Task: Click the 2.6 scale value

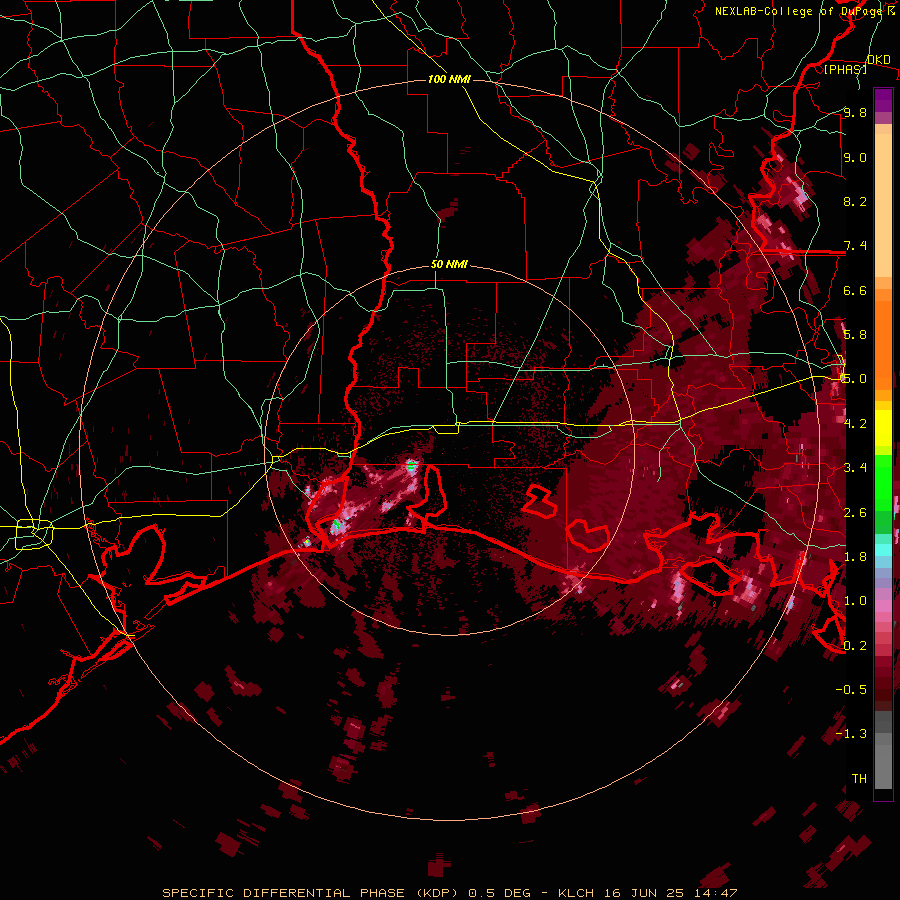Action: pos(855,512)
